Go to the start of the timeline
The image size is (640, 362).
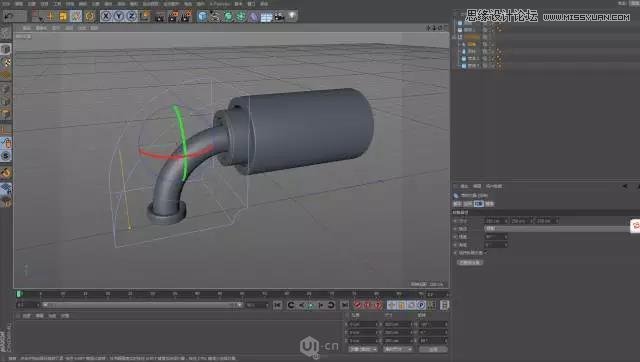[278, 305]
